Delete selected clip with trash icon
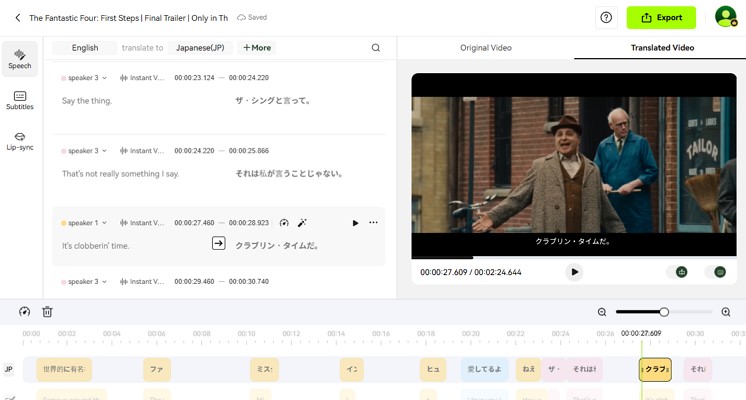This screenshot has height=400, width=746. 47,312
